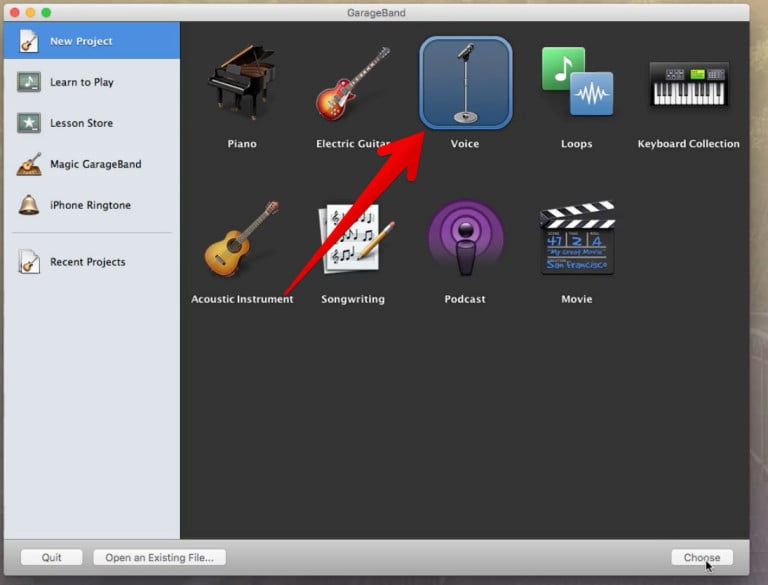
Task: Zoom GarageBand window with green button
Action: click(46, 13)
